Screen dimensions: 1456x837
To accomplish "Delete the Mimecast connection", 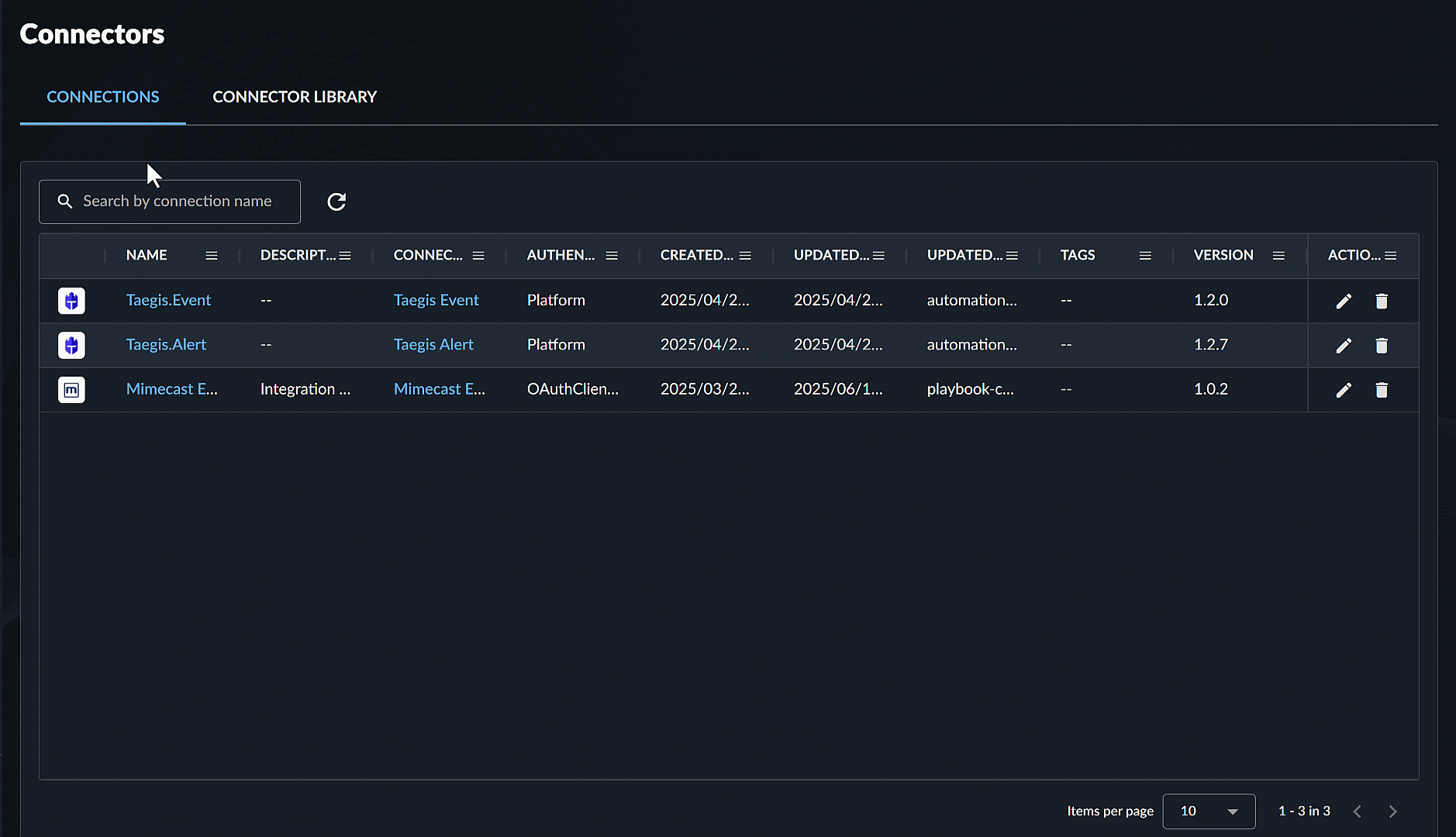I will point(1382,390).
